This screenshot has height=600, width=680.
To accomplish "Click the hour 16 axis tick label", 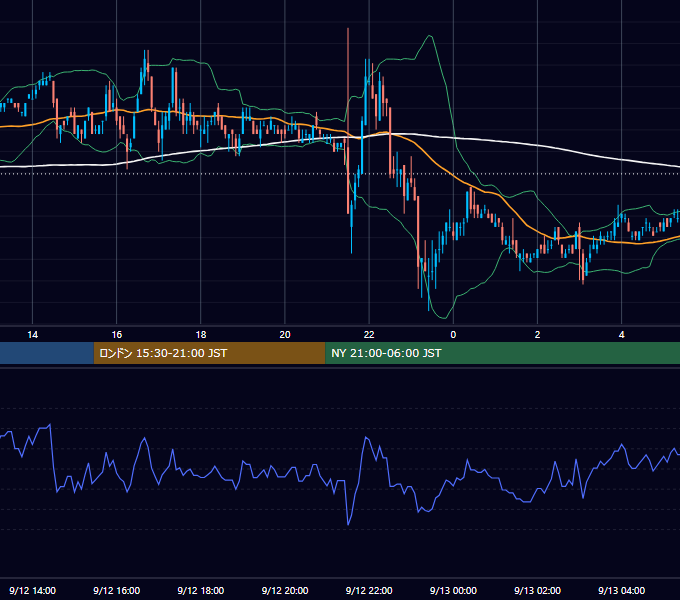I will tap(117, 335).
